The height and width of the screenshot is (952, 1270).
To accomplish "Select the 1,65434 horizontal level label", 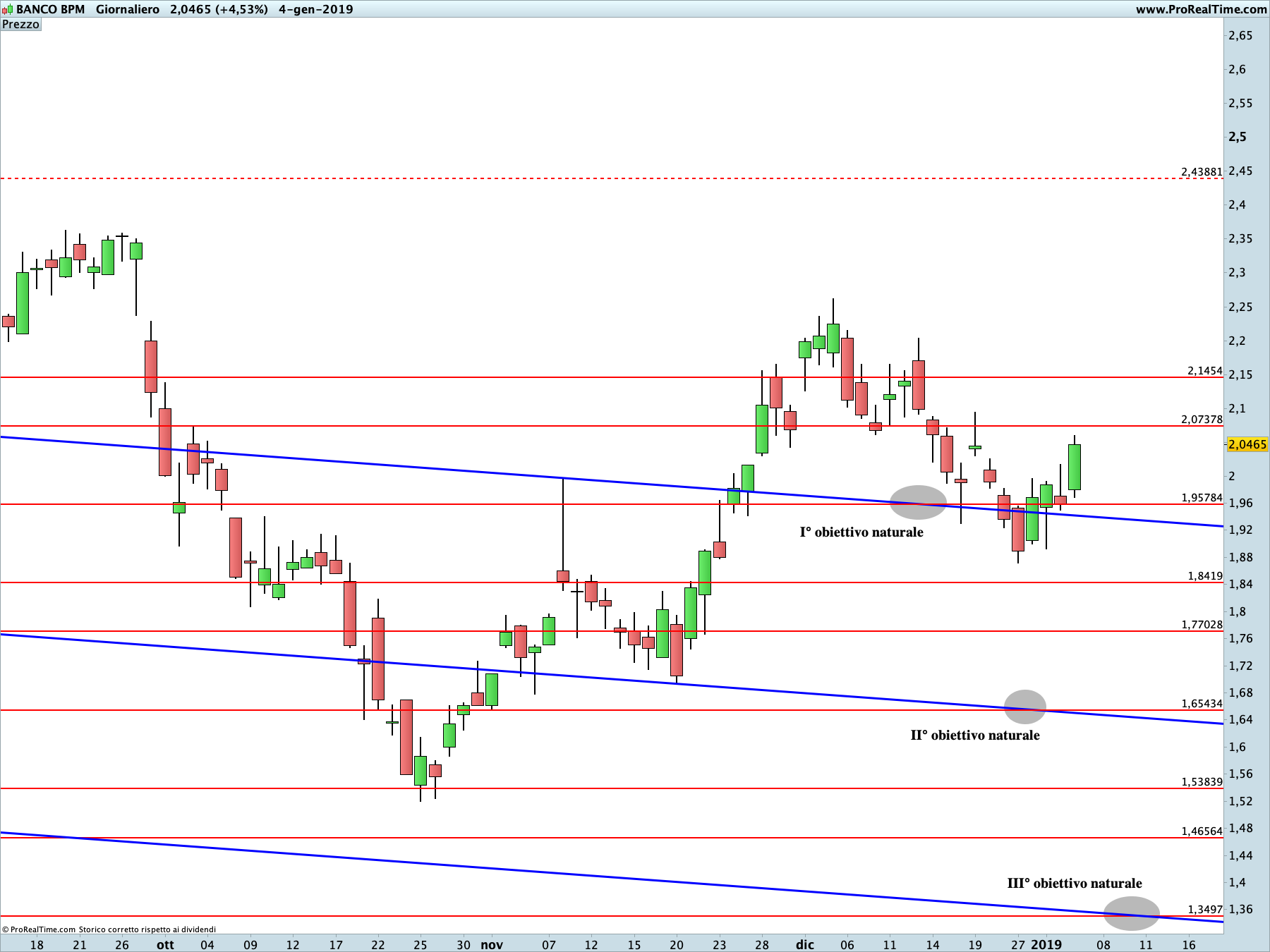I will pyautogui.click(x=1202, y=703).
